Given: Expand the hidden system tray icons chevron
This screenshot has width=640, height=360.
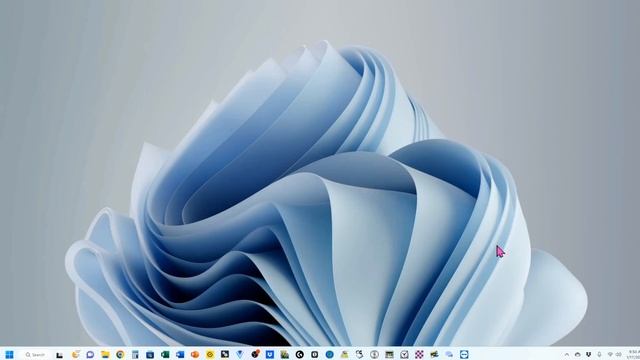Looking at the screenshot, I should [x=567, y=354].
